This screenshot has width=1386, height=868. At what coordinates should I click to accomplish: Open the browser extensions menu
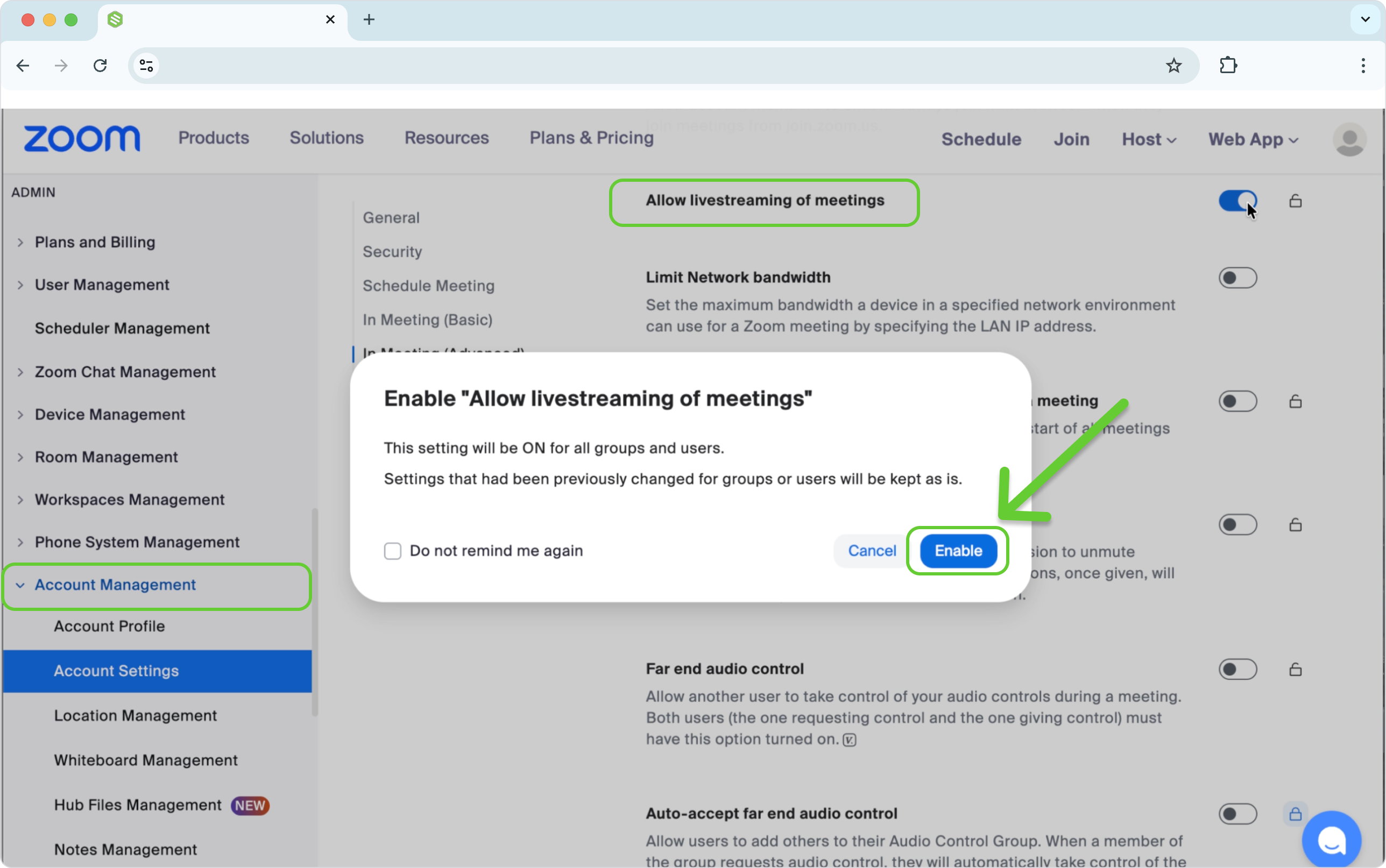1228,66
